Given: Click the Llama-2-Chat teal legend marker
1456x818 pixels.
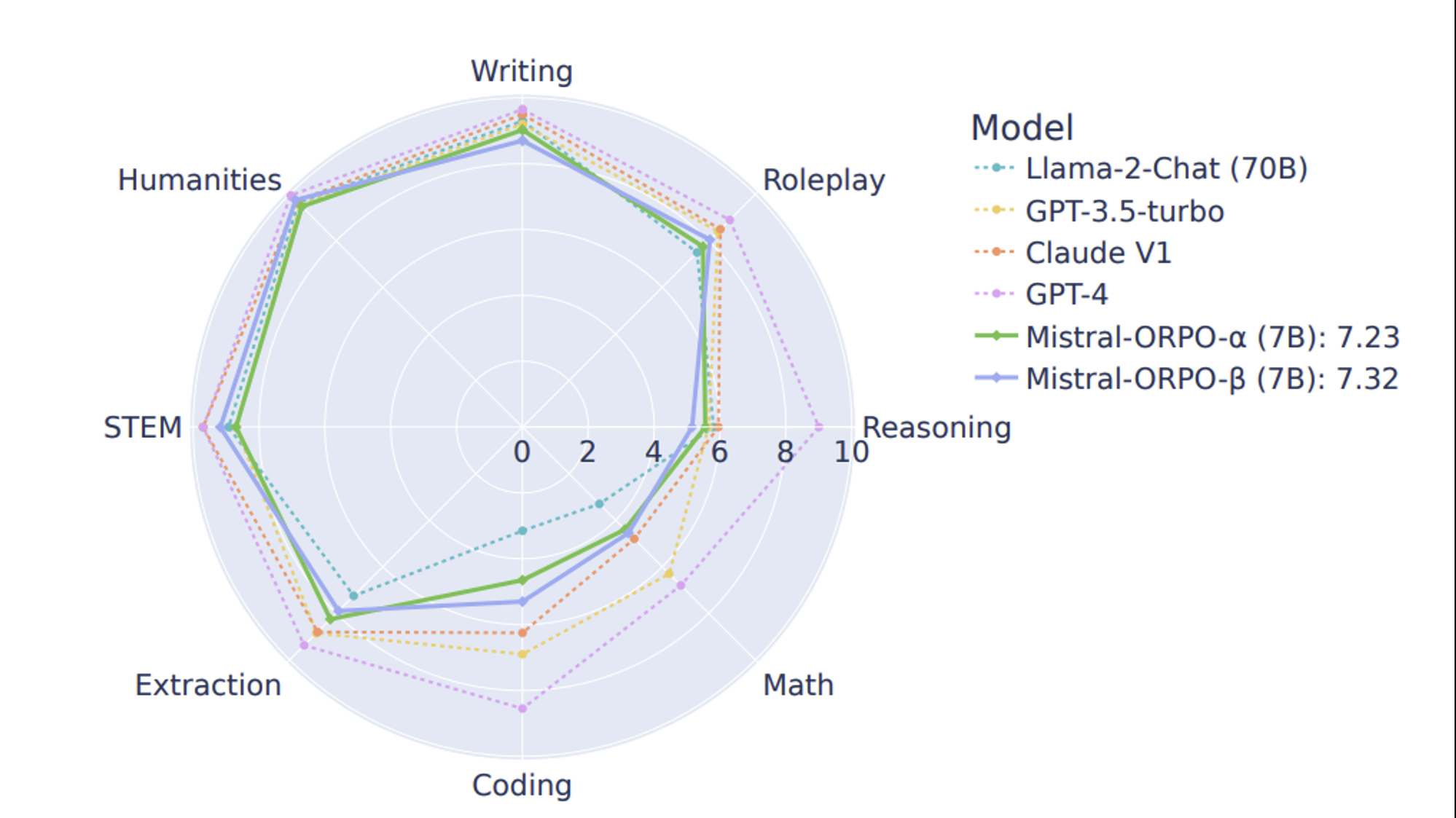Looking at the screenshot, I should (995, 168).
